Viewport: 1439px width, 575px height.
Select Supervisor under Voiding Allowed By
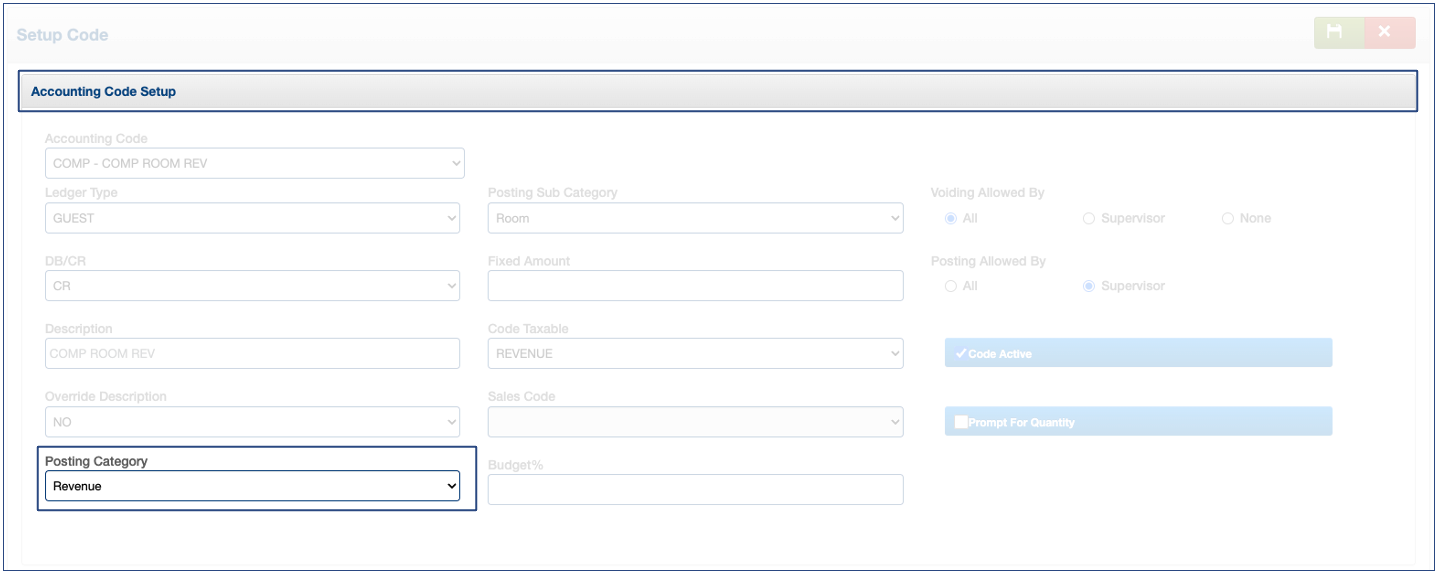1089,218
